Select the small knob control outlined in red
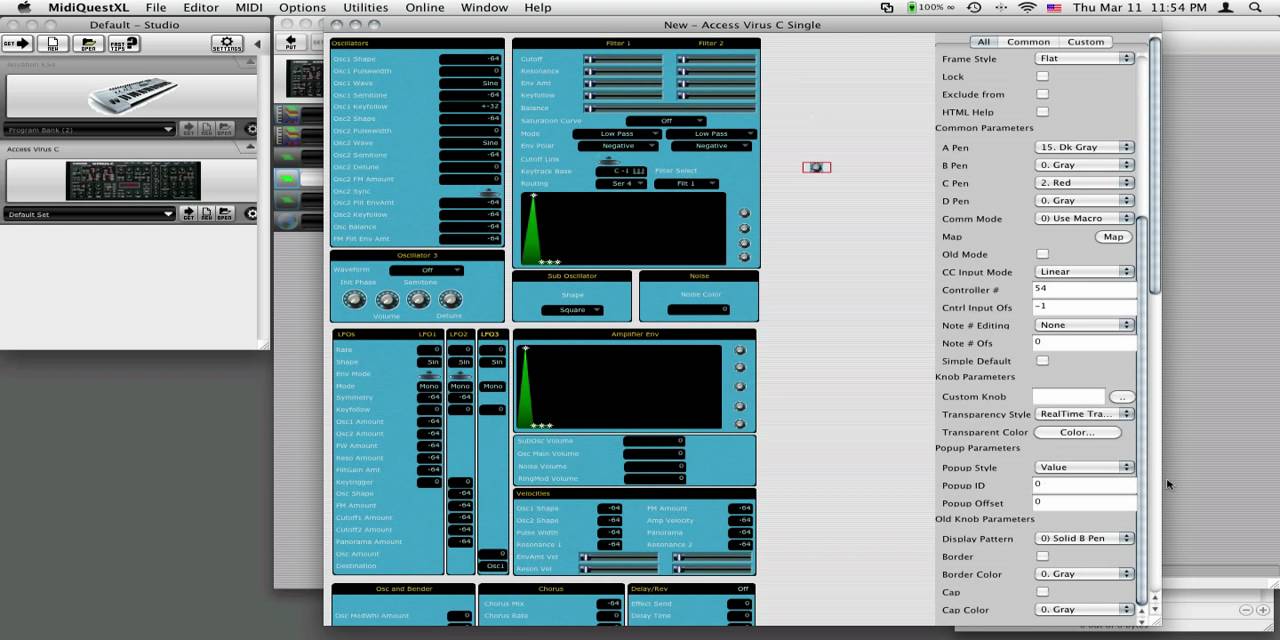1280x640 pixels. pyautogui.click(x=816, y=167)
